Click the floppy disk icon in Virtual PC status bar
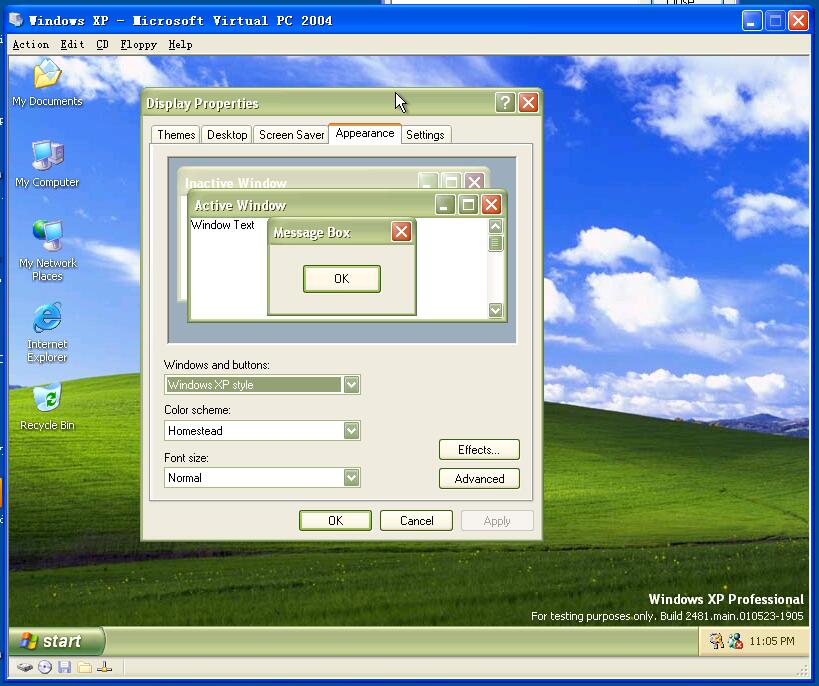 [x=64, y=667]
